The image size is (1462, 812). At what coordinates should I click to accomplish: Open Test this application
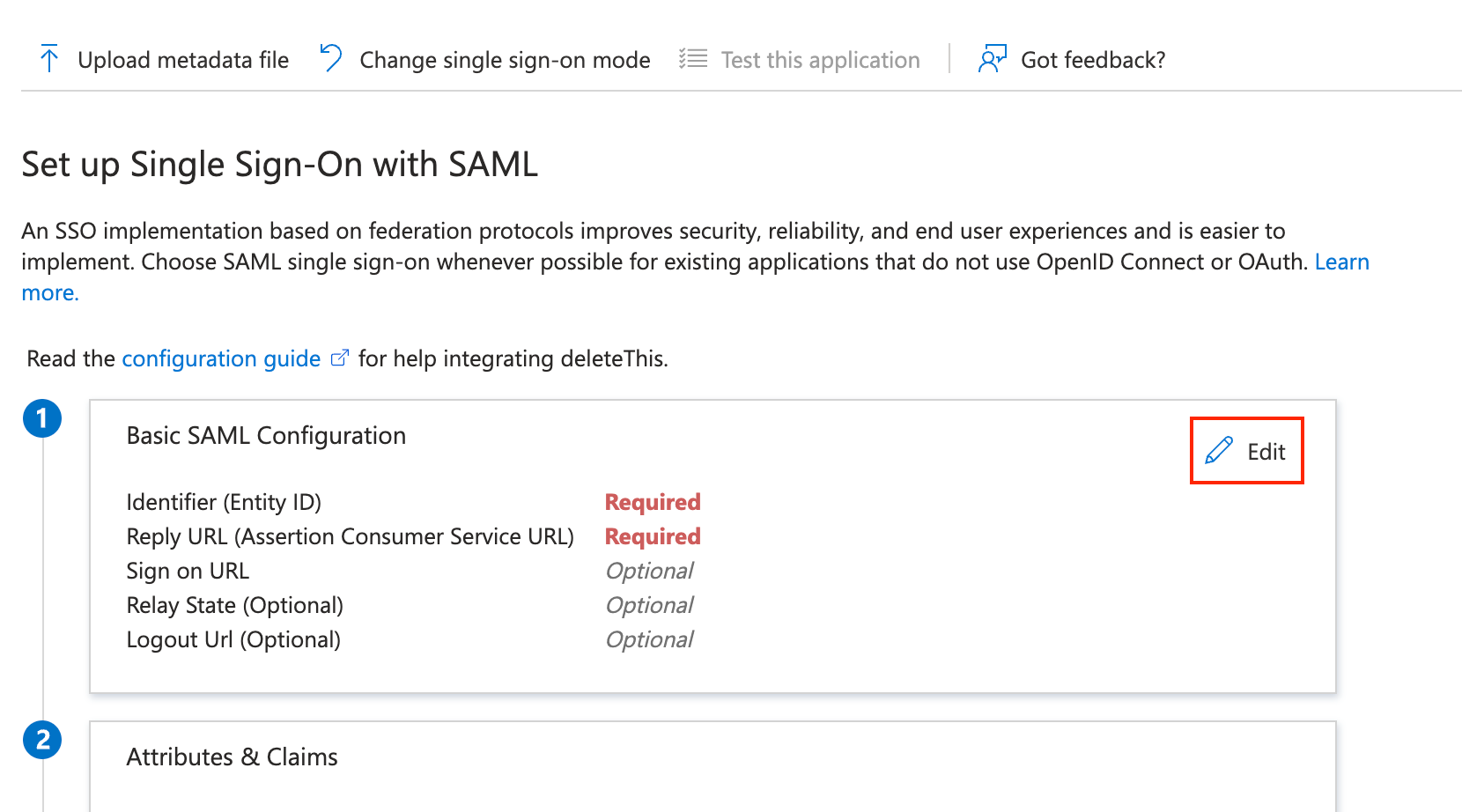820,60
